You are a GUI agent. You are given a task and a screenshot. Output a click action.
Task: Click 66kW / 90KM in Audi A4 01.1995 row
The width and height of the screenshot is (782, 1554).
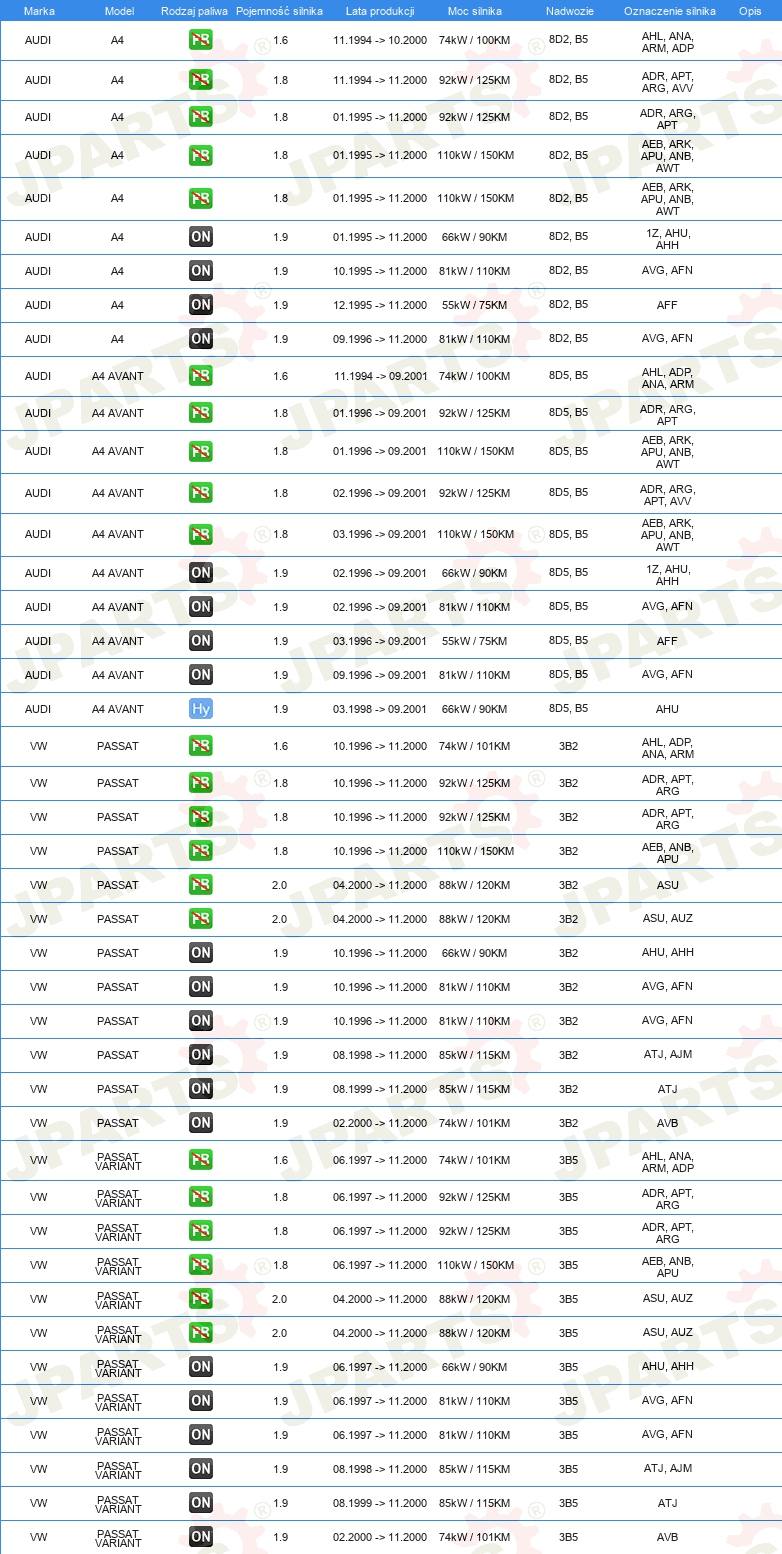point(474,237)
